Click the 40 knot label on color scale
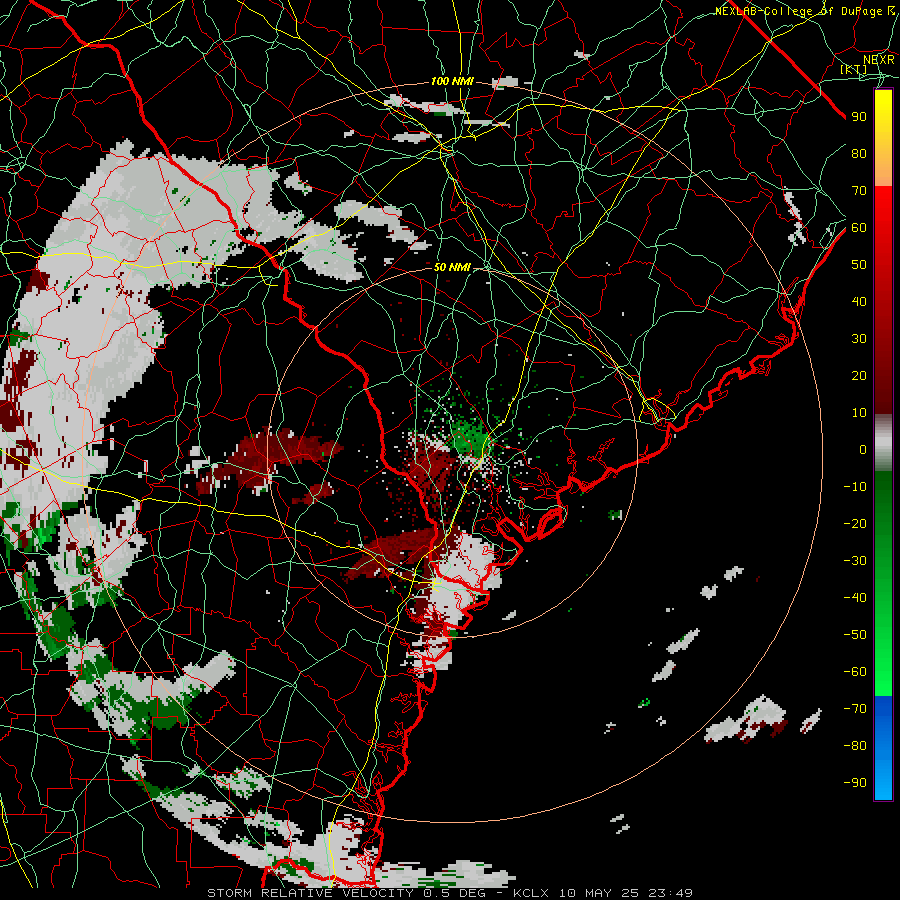 (x=859, y=301)
